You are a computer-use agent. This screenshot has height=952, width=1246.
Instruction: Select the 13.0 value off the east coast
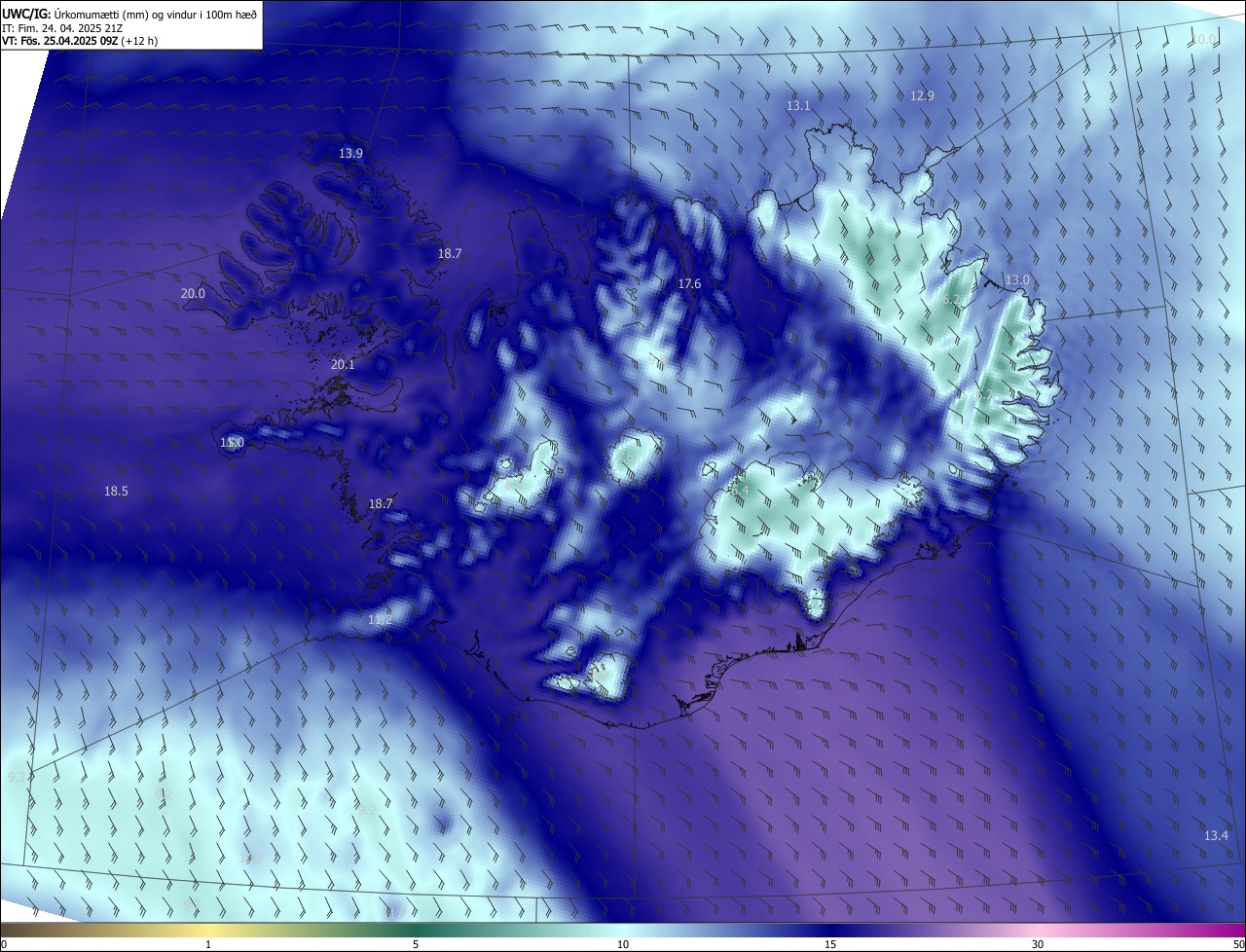(x=1017, y=279)
